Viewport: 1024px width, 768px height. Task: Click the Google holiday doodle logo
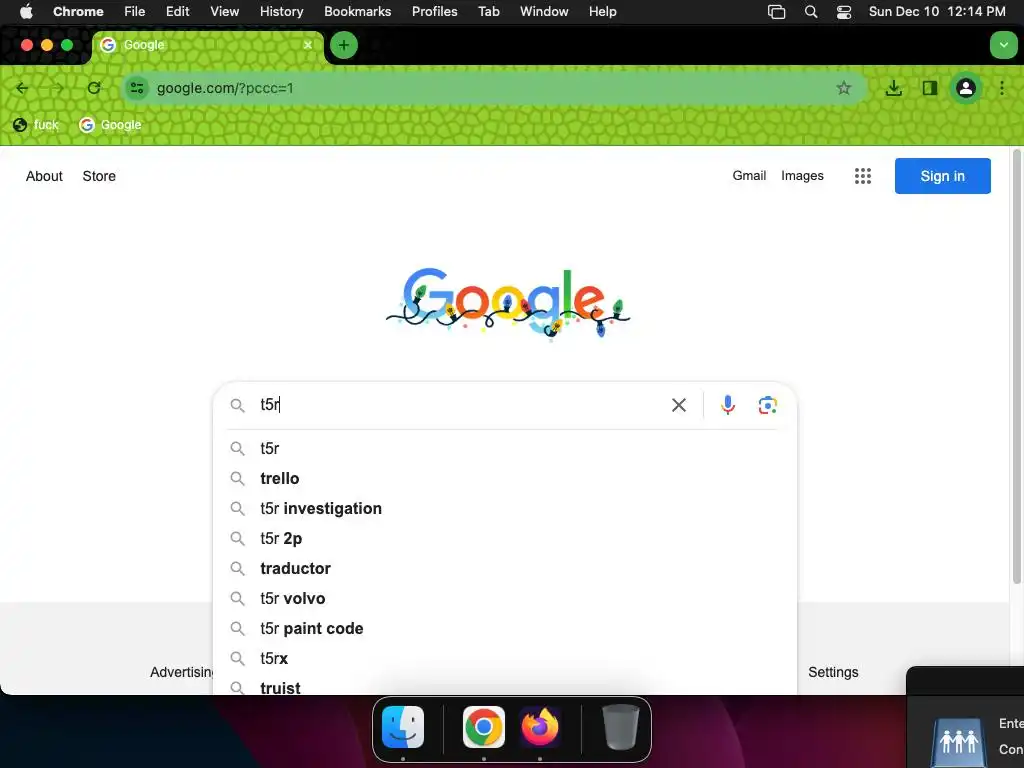click(508, 304)
